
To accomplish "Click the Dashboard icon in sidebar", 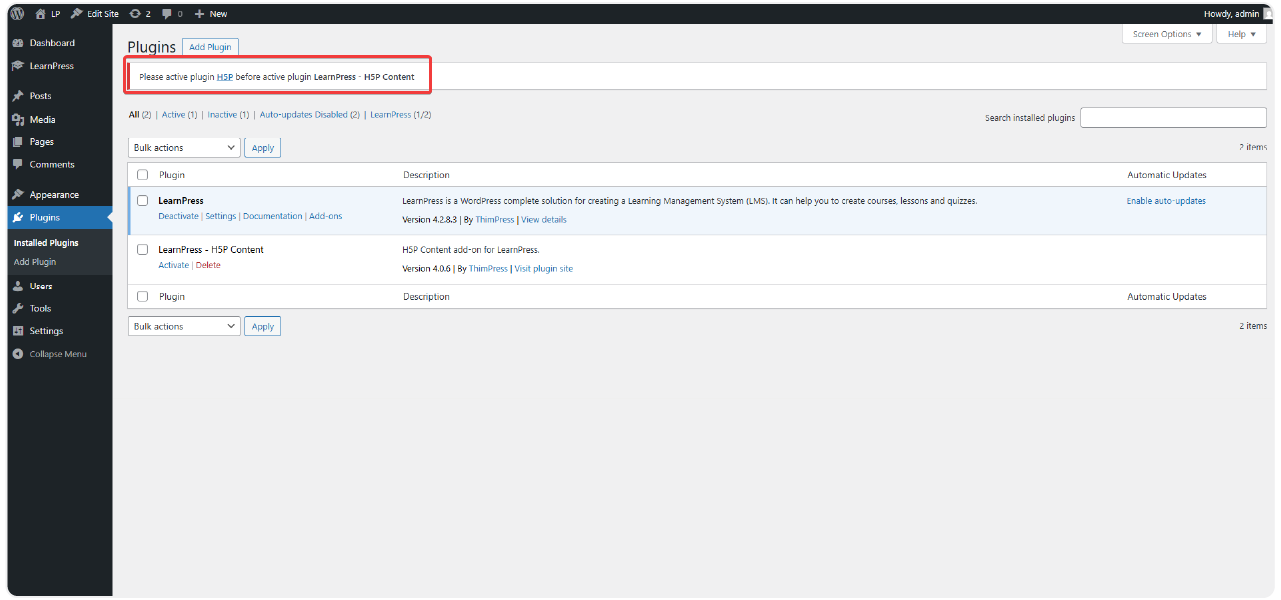I will (18, 43).
